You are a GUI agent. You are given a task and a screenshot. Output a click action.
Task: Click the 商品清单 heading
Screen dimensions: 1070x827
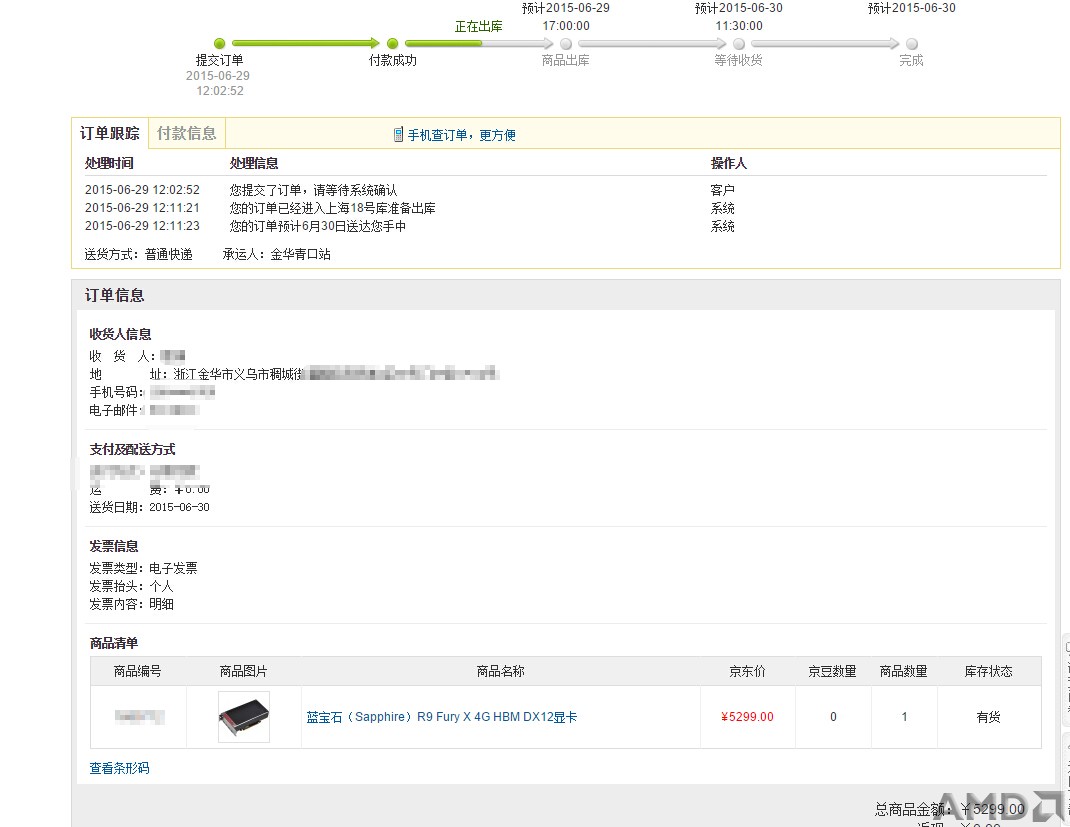point(114,643)
